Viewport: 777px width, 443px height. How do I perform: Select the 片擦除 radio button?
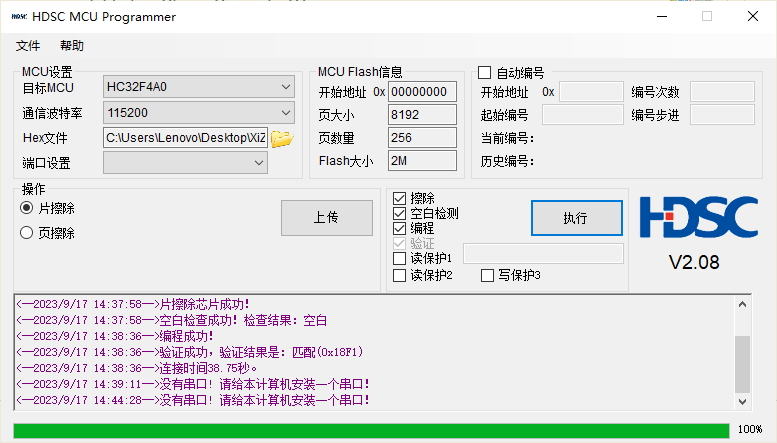pos(27,208)
